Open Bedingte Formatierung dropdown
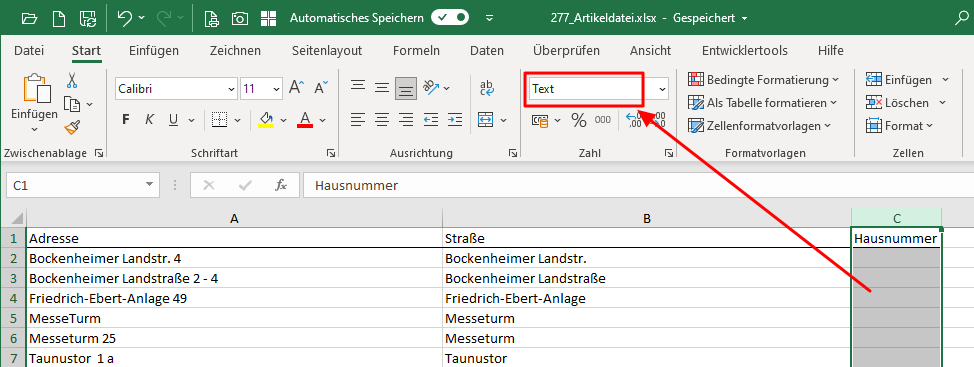 tap(763, 79)
